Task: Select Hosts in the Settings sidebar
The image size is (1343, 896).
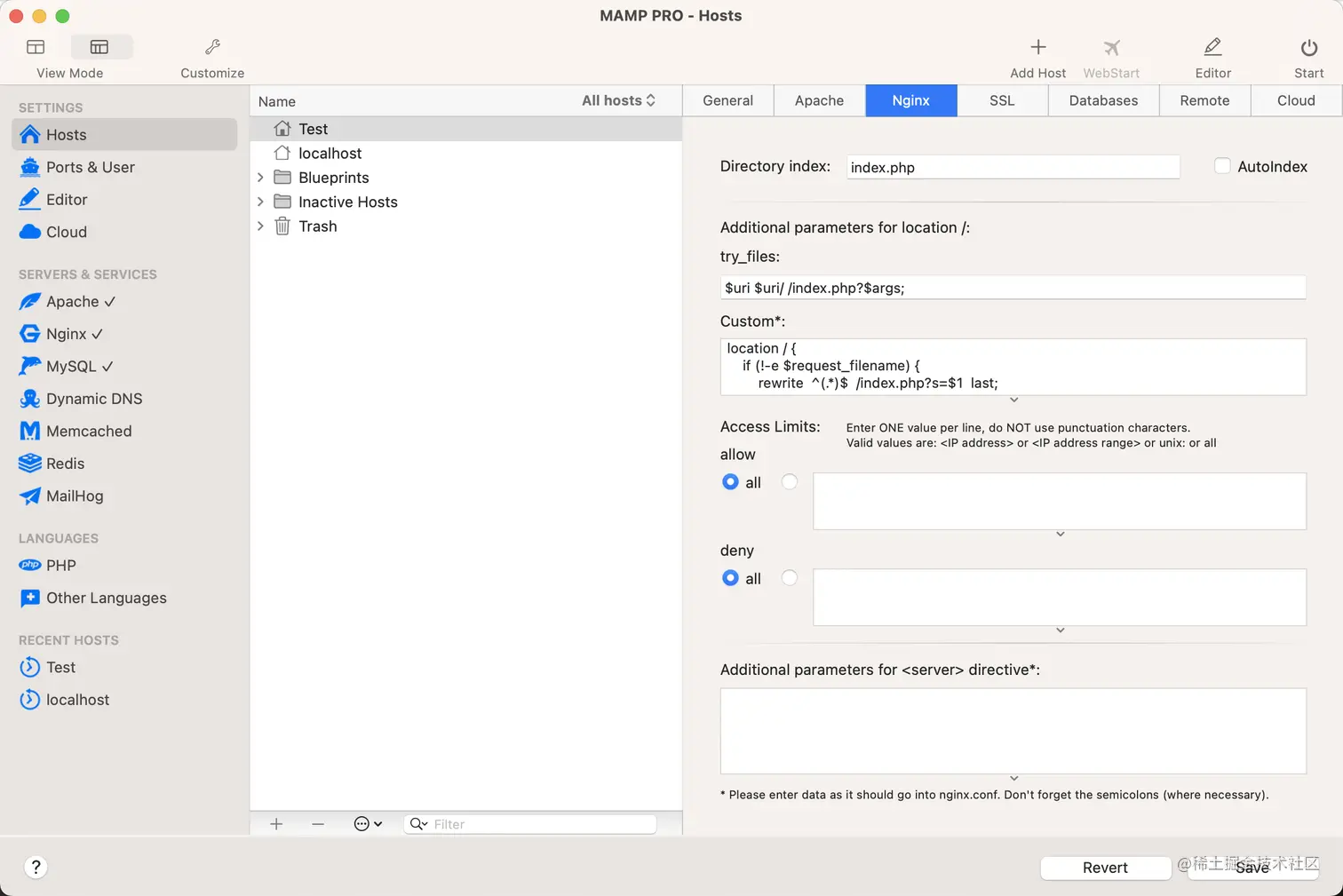Action: (x=124, y=134)
